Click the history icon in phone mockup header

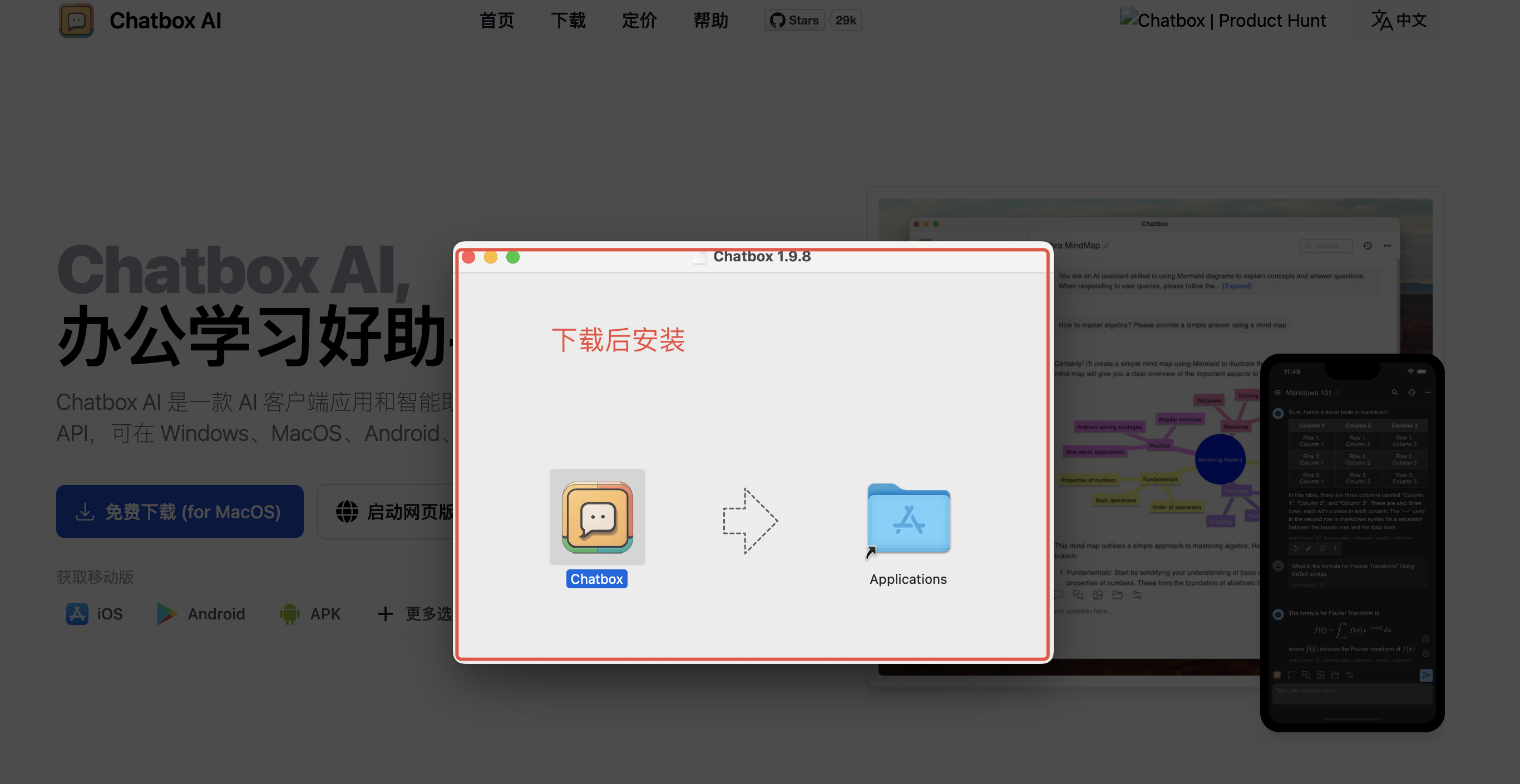[x=1412, y=393]
